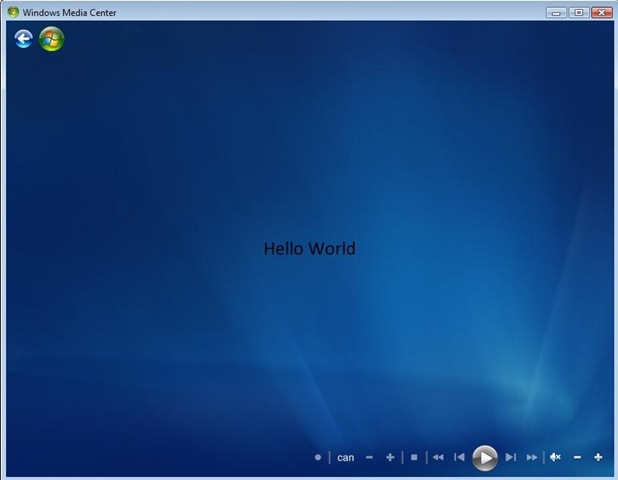
Task: Click the Windows Media Center title bar icon
Action: point(13,12)
